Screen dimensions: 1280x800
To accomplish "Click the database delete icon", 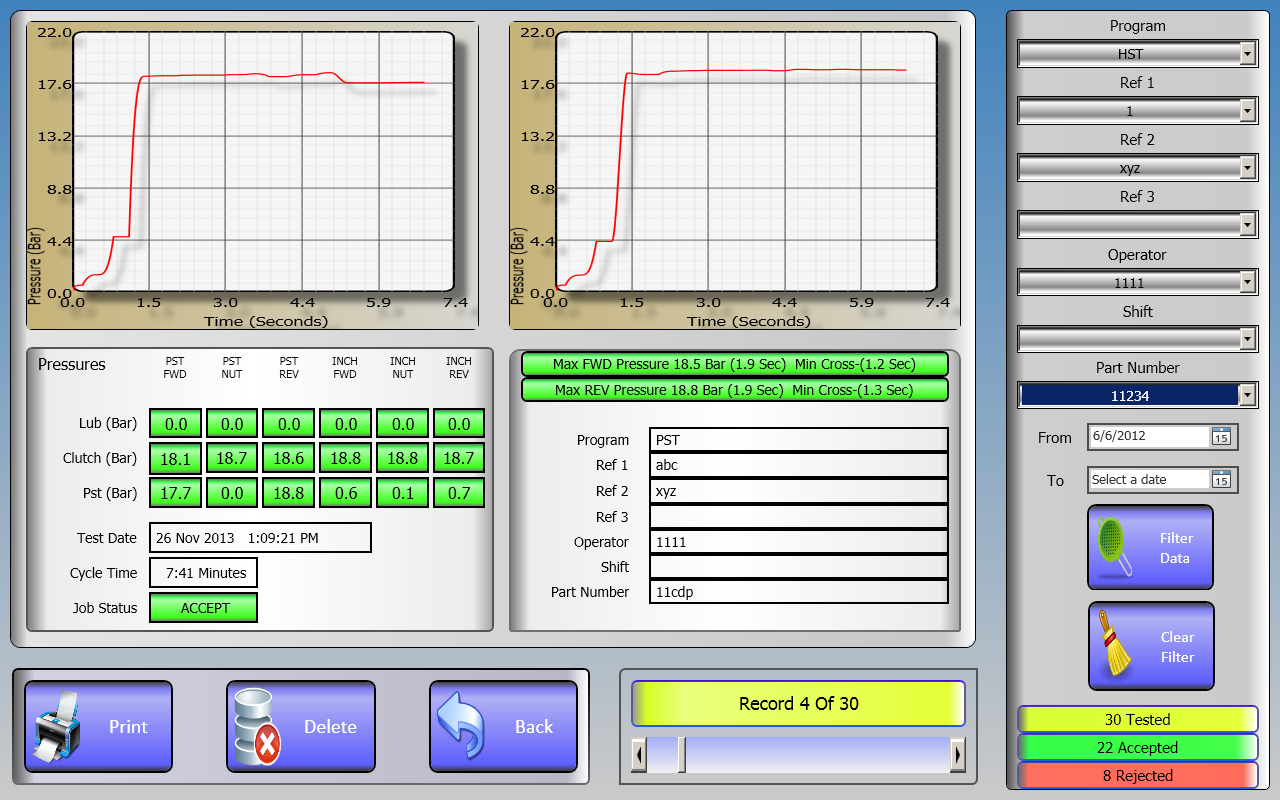I will 257,727.
